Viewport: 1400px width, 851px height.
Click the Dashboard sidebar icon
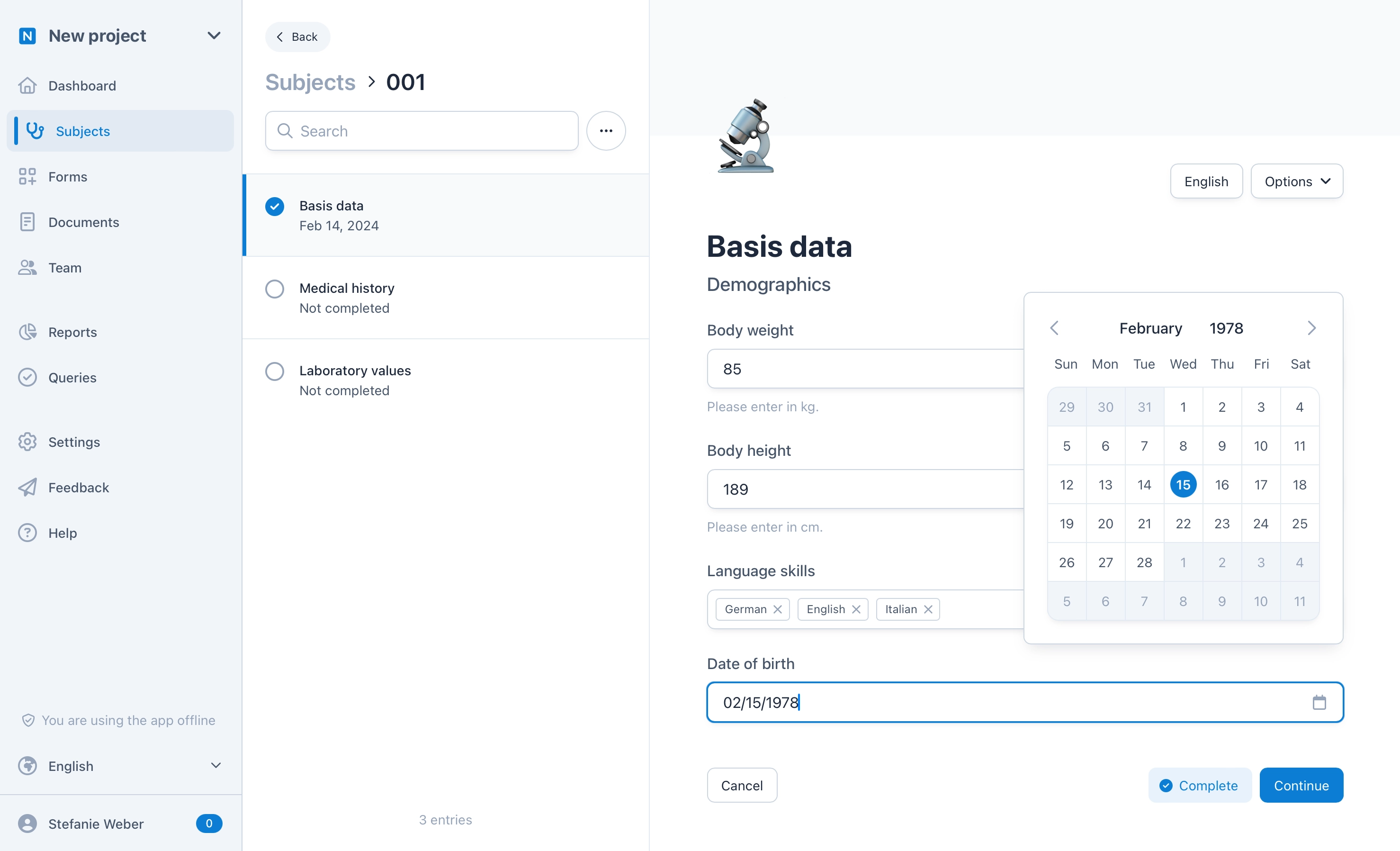tap(27, 85)
